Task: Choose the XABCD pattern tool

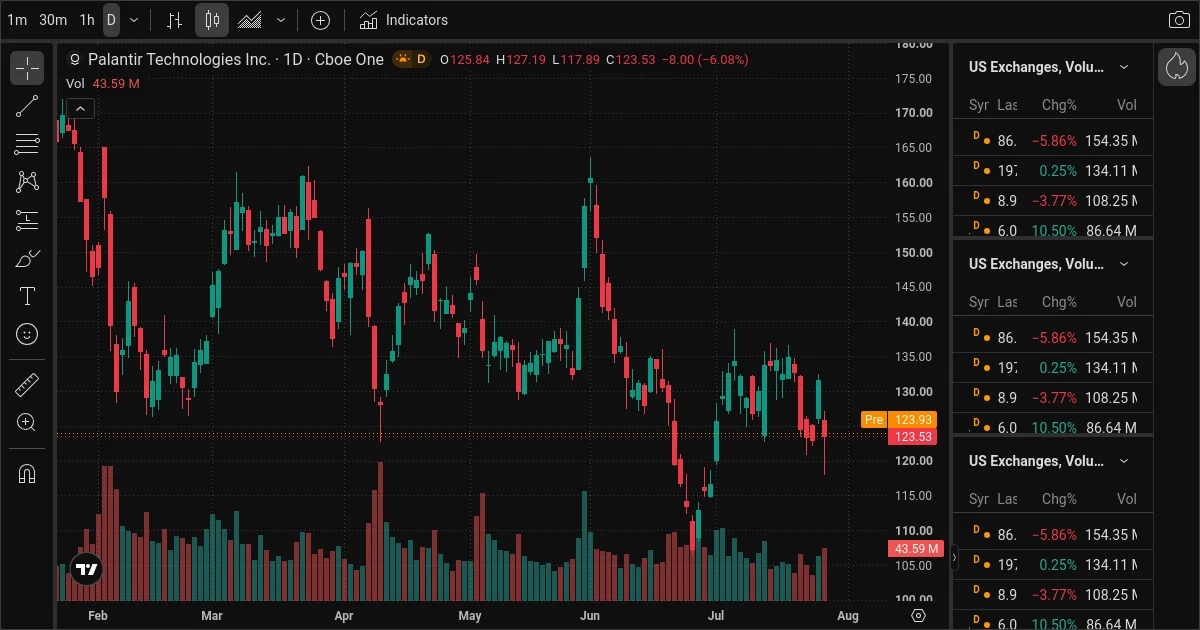Action: [27, 182]
